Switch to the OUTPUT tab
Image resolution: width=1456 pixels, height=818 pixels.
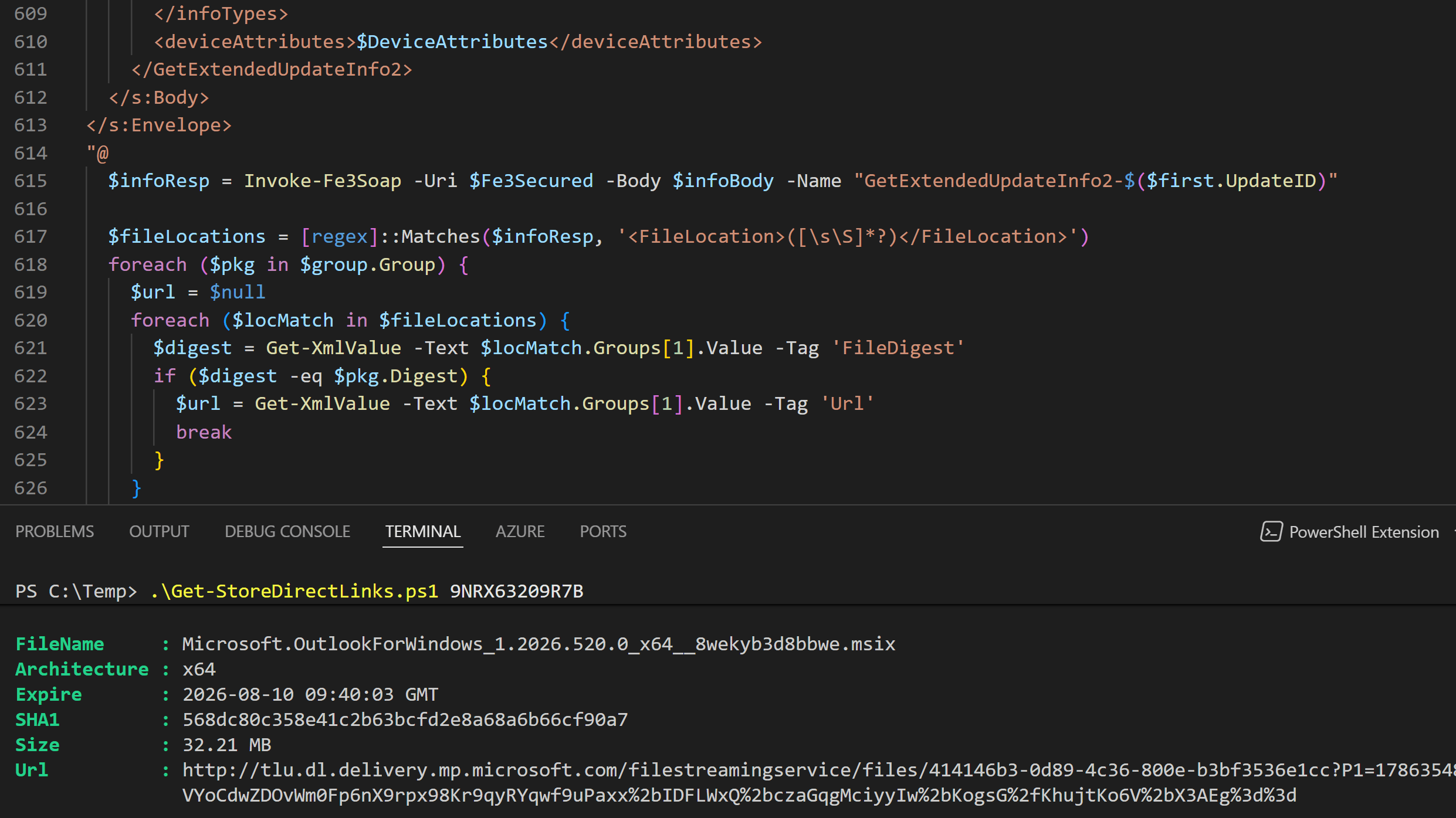tap(159, 531)
